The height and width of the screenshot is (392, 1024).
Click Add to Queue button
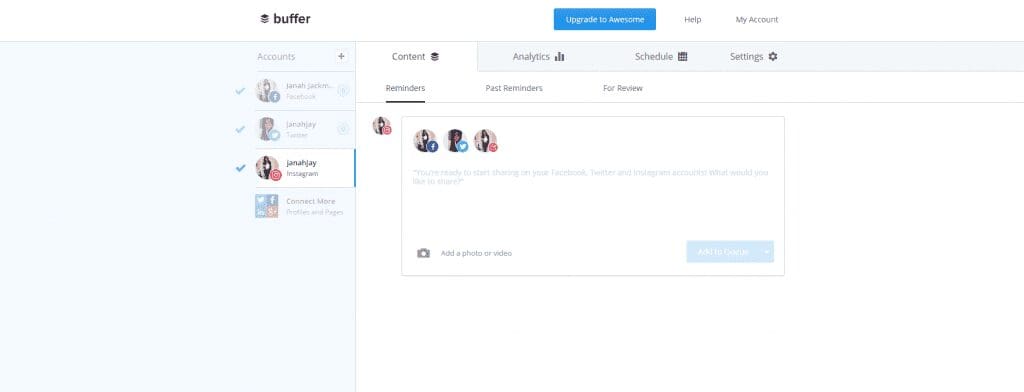pyautogui.click(x=723, y=252)
